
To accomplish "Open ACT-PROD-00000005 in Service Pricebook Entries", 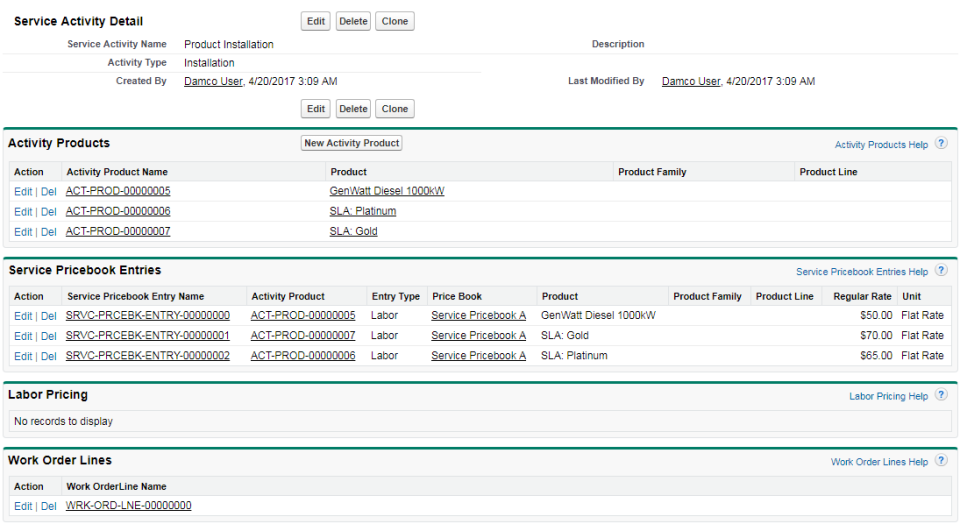I will [303, 315].
